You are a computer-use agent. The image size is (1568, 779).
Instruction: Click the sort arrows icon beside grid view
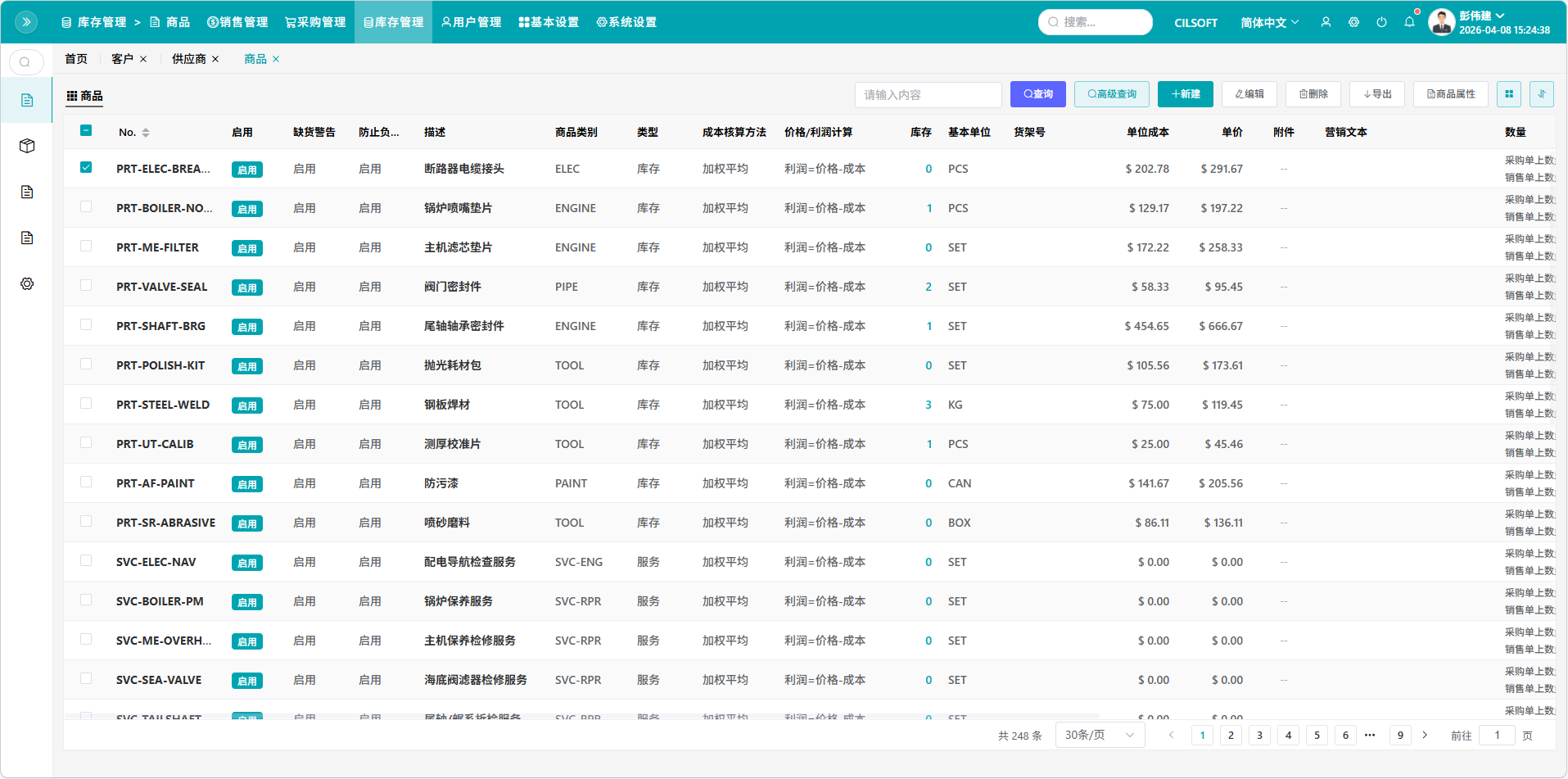coord(1541,94)
